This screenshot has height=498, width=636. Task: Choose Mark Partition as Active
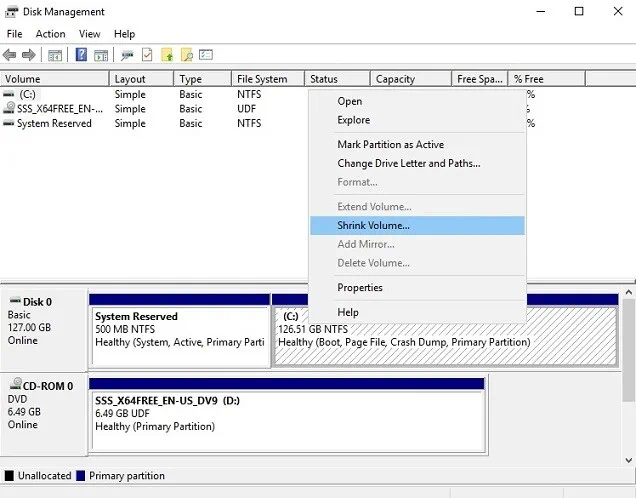[390, 145]
